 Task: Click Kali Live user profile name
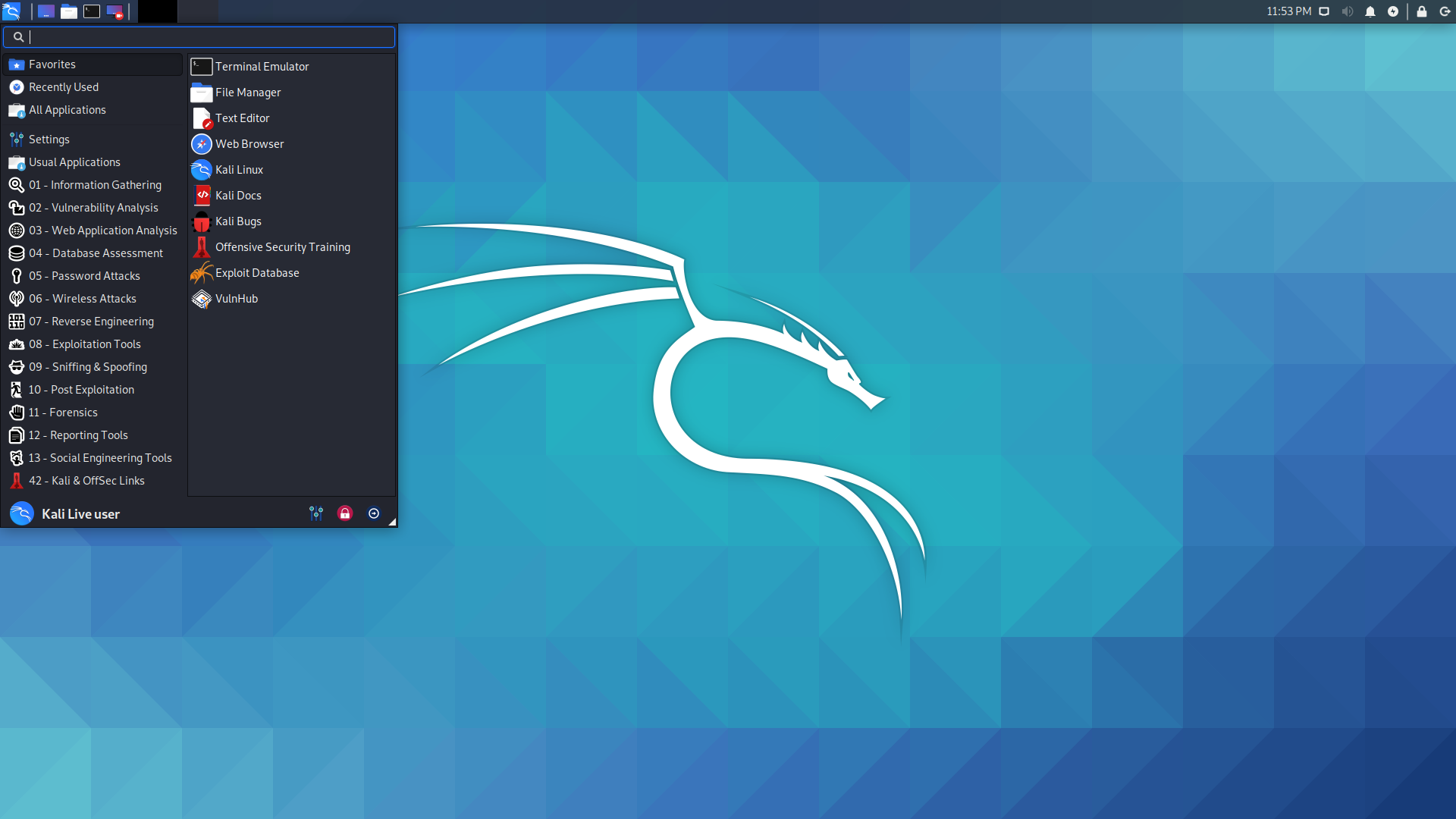click(x=80, y=514)
